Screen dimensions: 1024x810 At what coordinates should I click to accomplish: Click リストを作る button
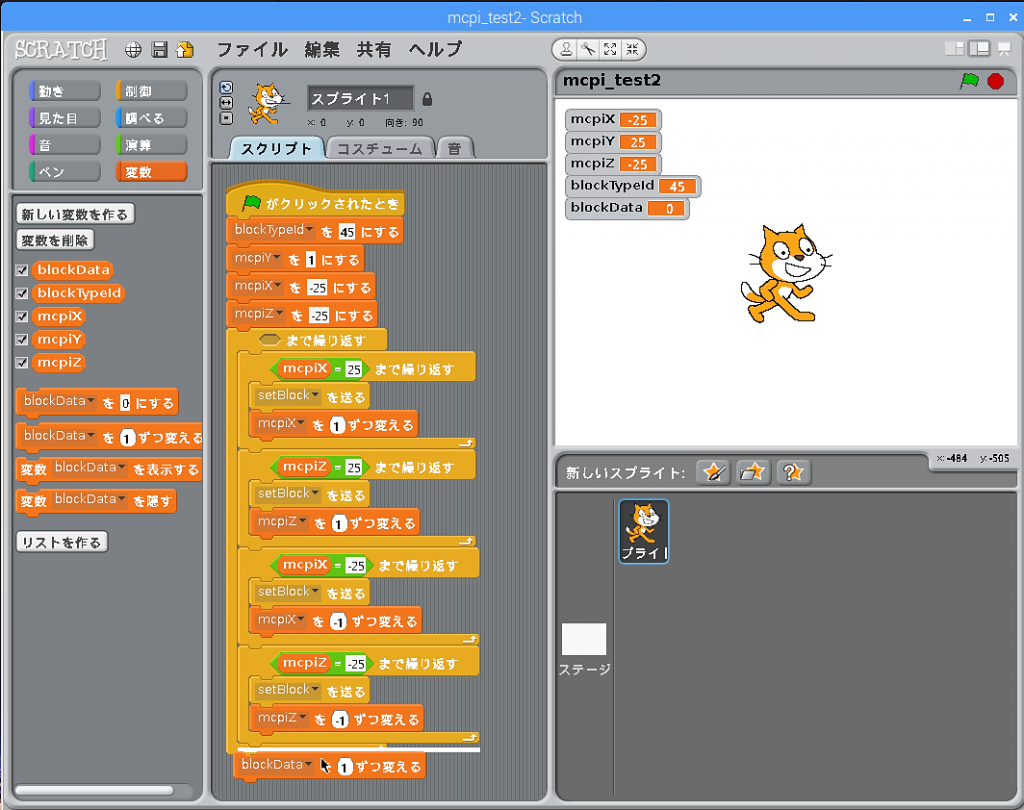[x=62, y=542]
